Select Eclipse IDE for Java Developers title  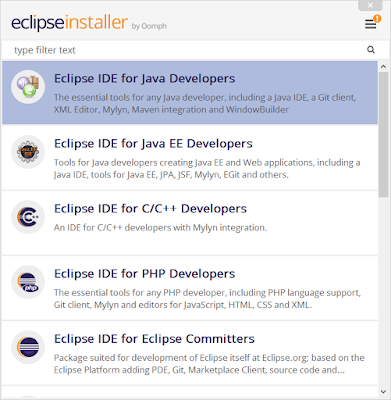(144, 79)
